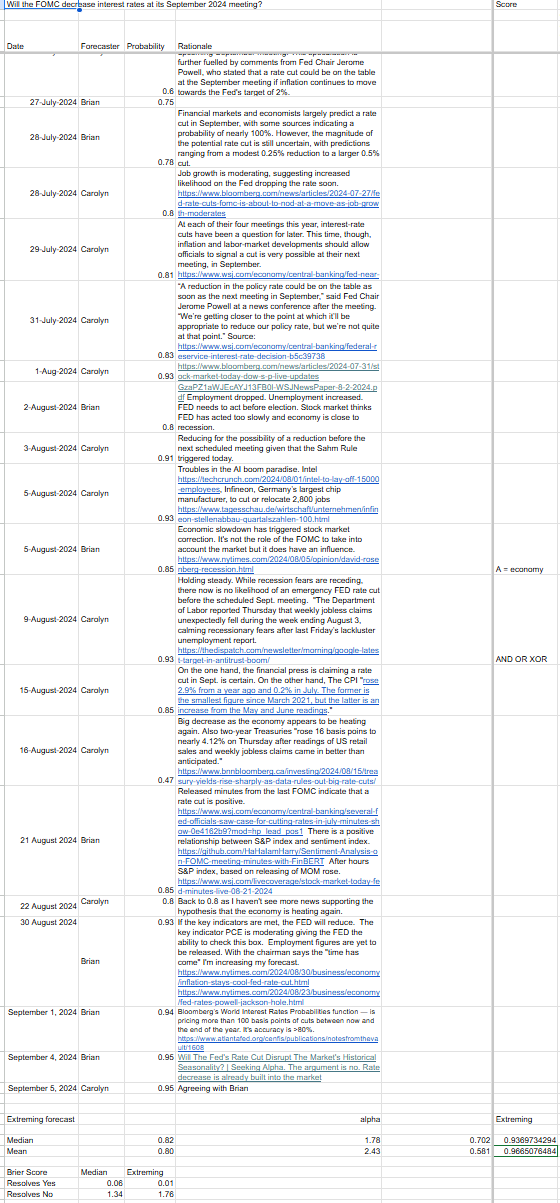The height and width of the screenshot is (1203, 560).
Task: Open the WSJ several-fed-officials minutes link
Action: coord(278,823)
